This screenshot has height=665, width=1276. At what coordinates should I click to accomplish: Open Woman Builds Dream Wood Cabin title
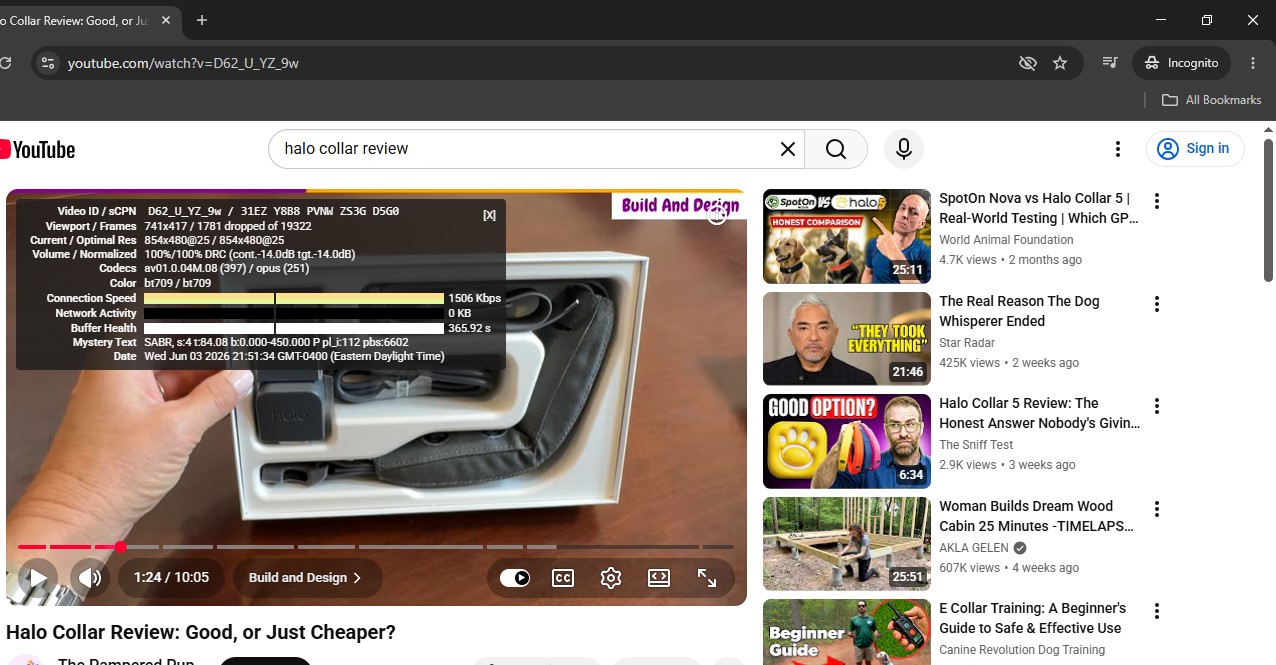point(1036,516)
